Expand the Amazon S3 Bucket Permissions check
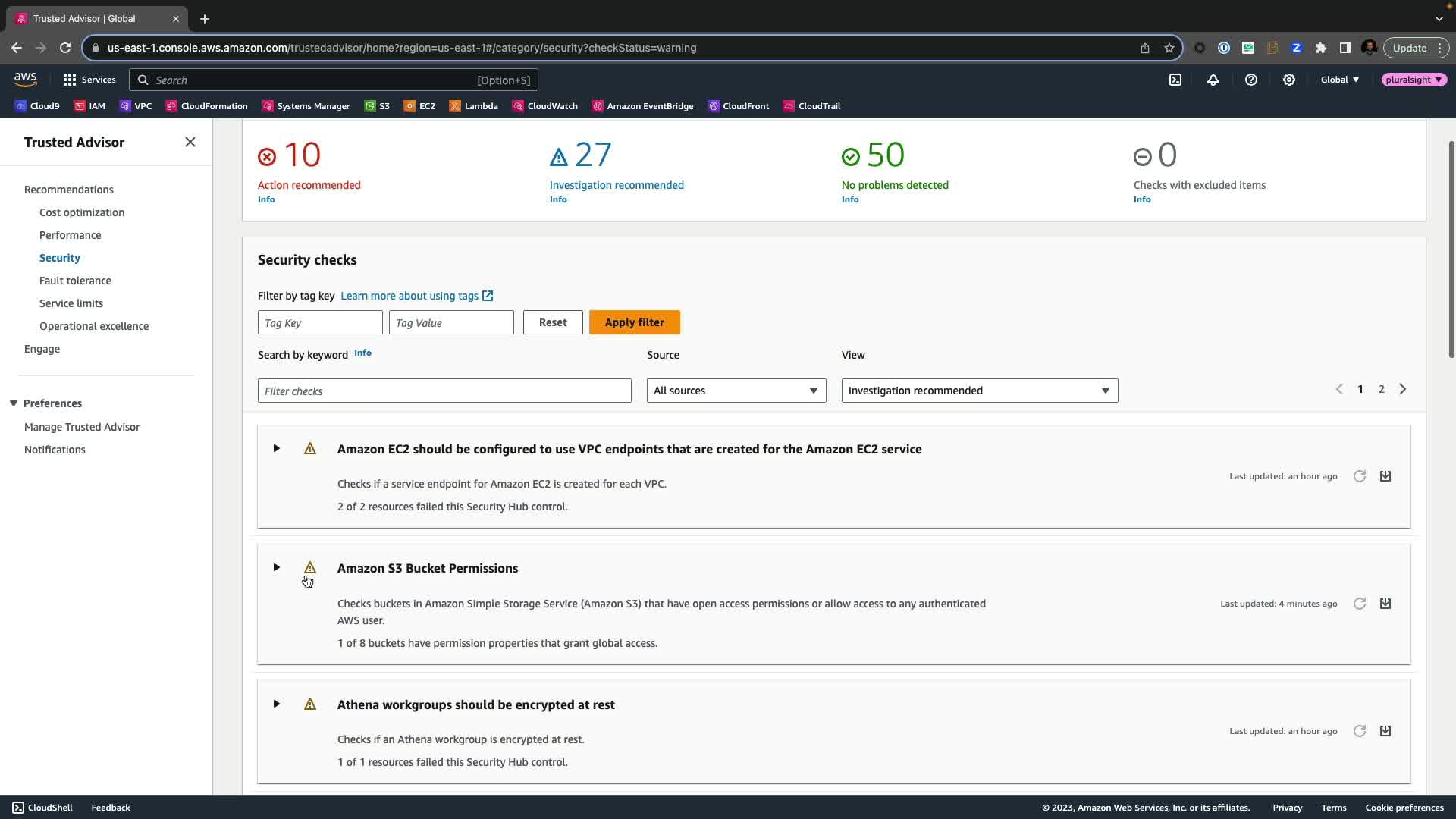1456x819 pixels. [277, 568]
